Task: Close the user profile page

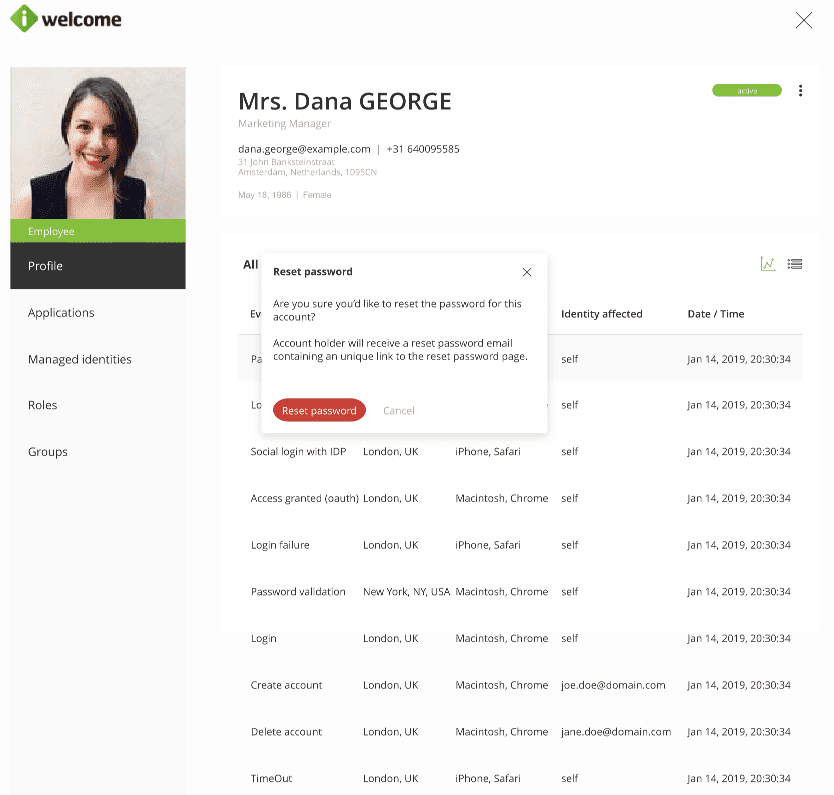Action: coord(803,20)
